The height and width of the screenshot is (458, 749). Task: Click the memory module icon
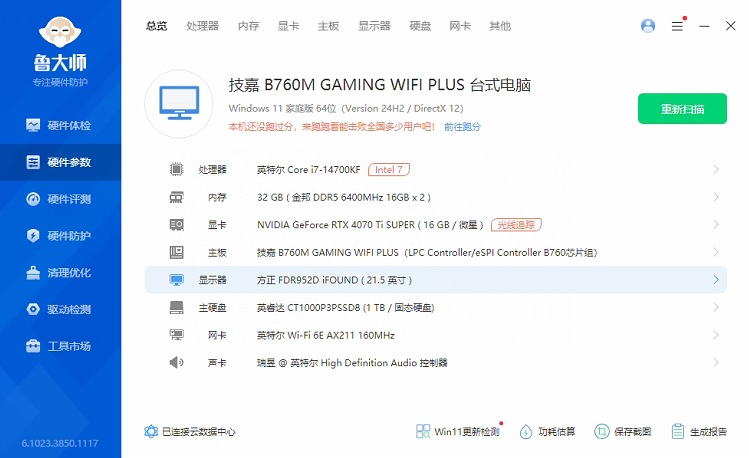pos(176,197)
